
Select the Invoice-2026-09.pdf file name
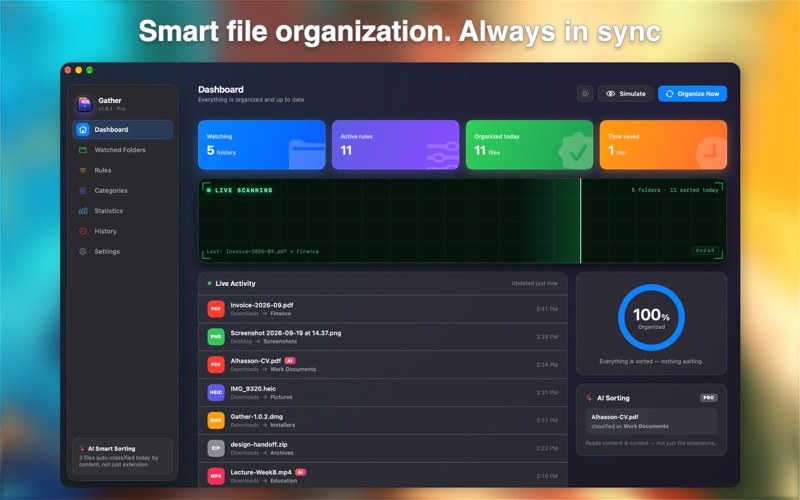coord(262,305)
